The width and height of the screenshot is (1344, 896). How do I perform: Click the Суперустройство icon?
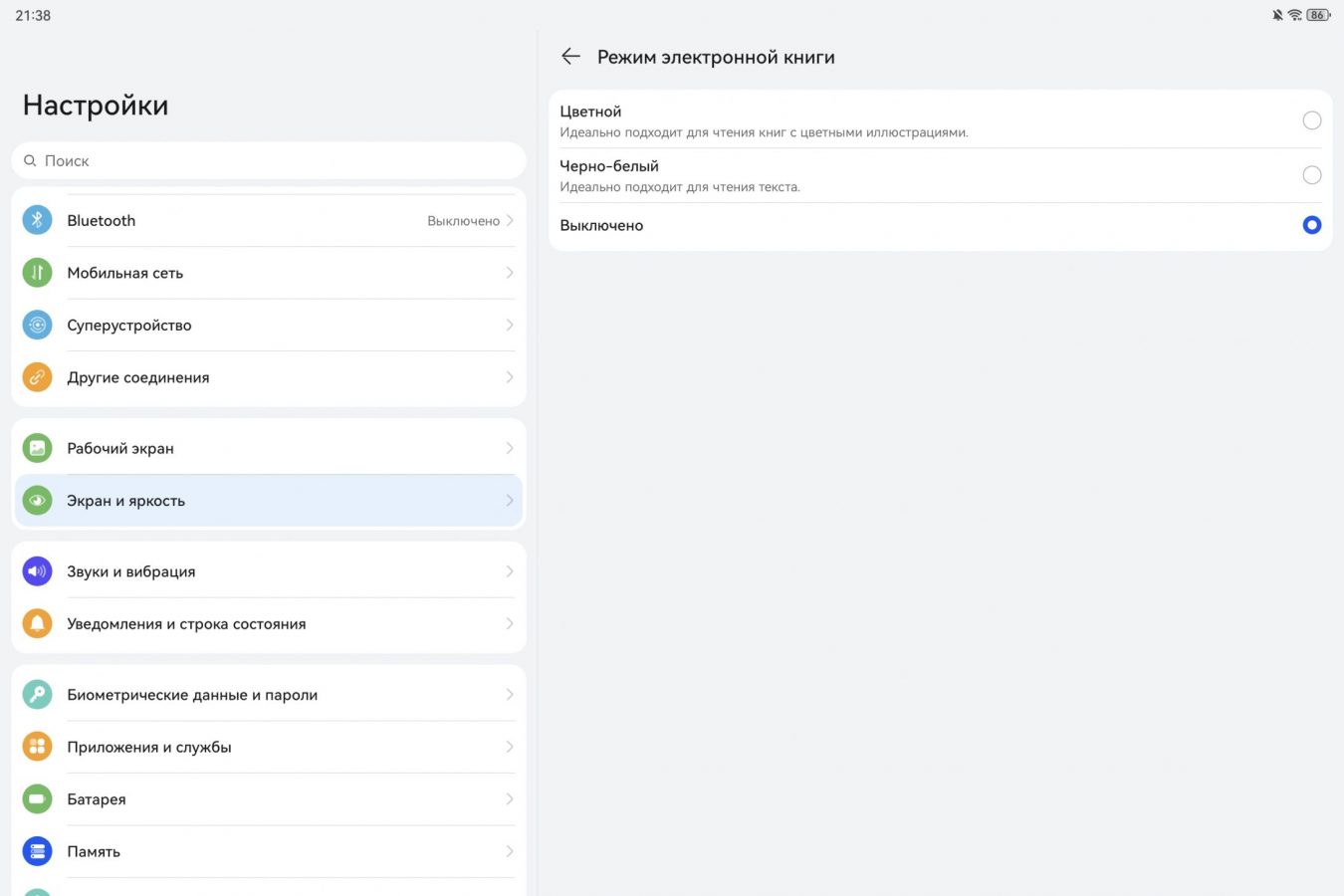click(37, 325)
